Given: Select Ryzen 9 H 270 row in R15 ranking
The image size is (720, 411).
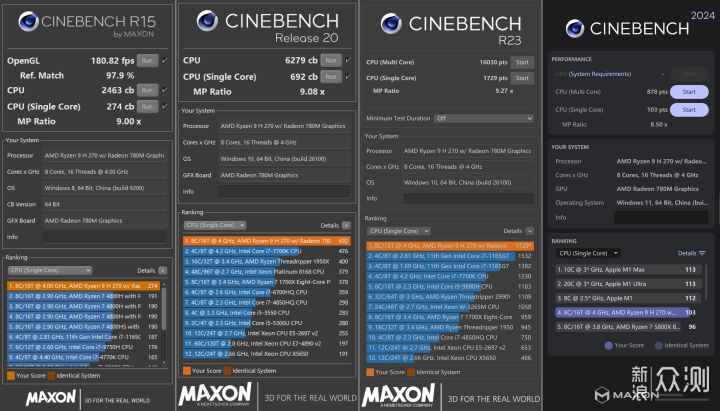Looking at the screenshot, I should (x=84, y=286).
